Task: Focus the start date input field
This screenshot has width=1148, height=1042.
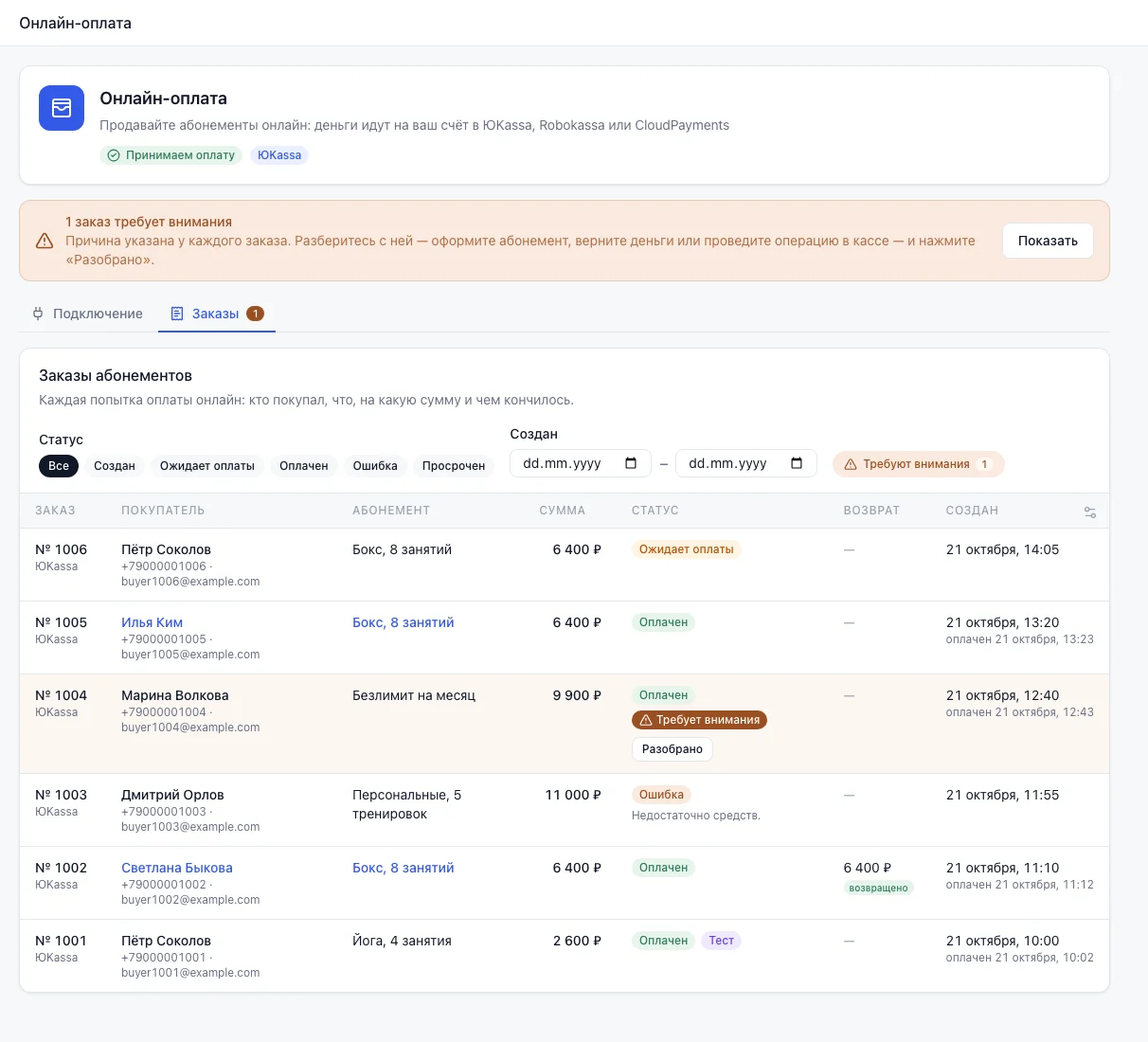Action: point(581,463)
